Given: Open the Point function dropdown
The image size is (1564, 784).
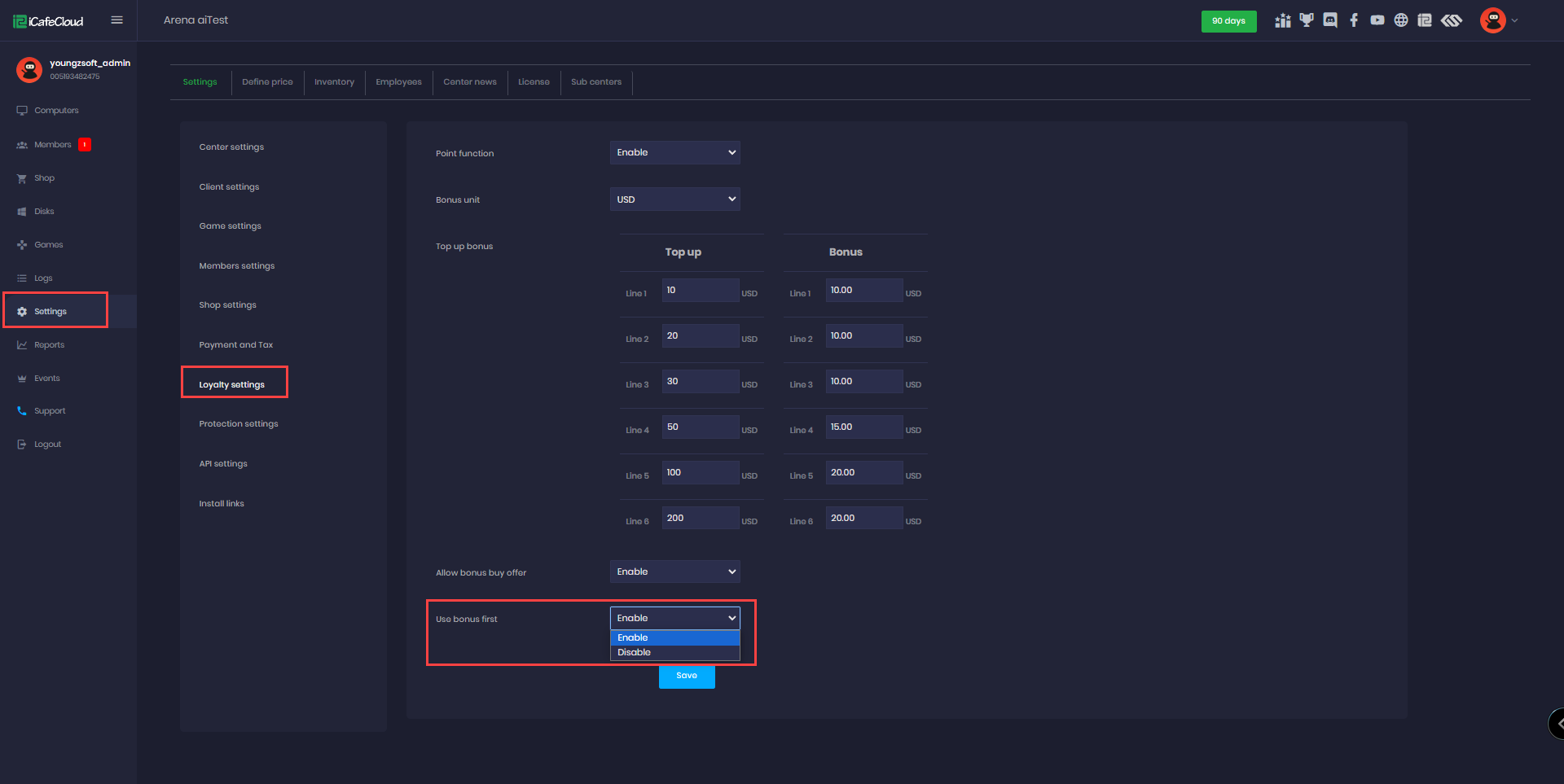Looking at the screenshot, I should coord(674,152).
